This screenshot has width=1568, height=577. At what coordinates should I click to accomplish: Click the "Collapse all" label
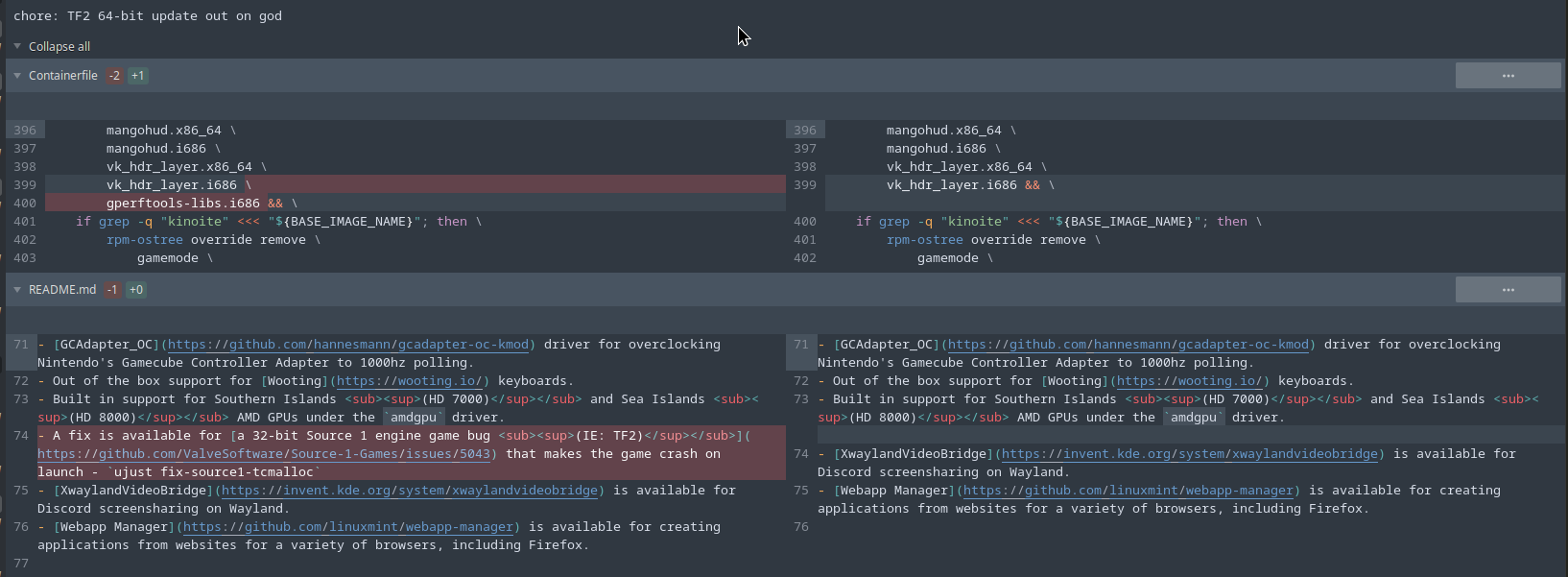click(59, 46)
